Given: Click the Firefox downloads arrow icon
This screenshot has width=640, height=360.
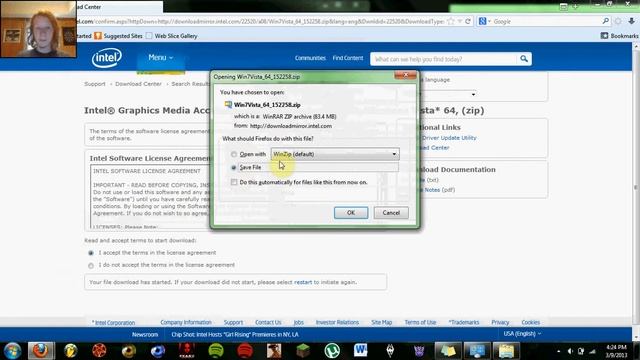Looking at the screenshot, I should pos(631,21).
